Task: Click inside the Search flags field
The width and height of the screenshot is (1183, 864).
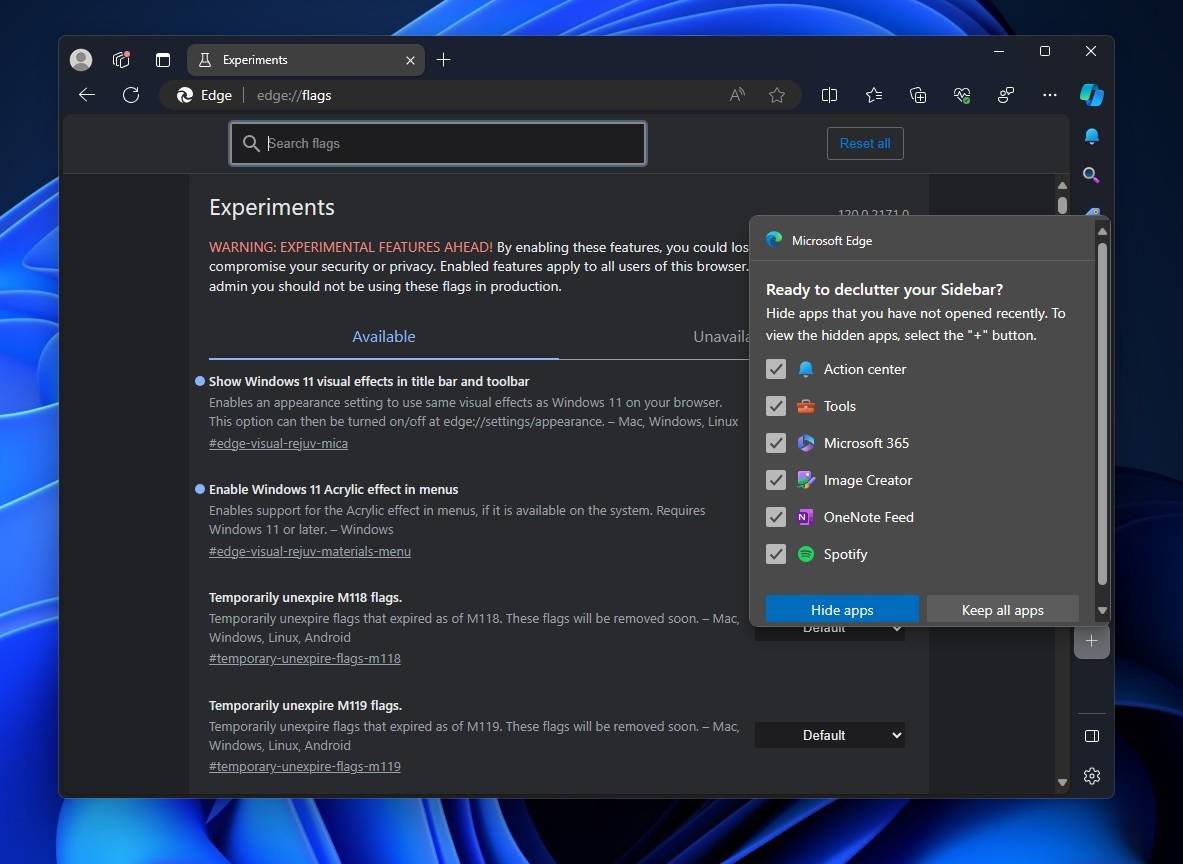Action: click(437, 143)
